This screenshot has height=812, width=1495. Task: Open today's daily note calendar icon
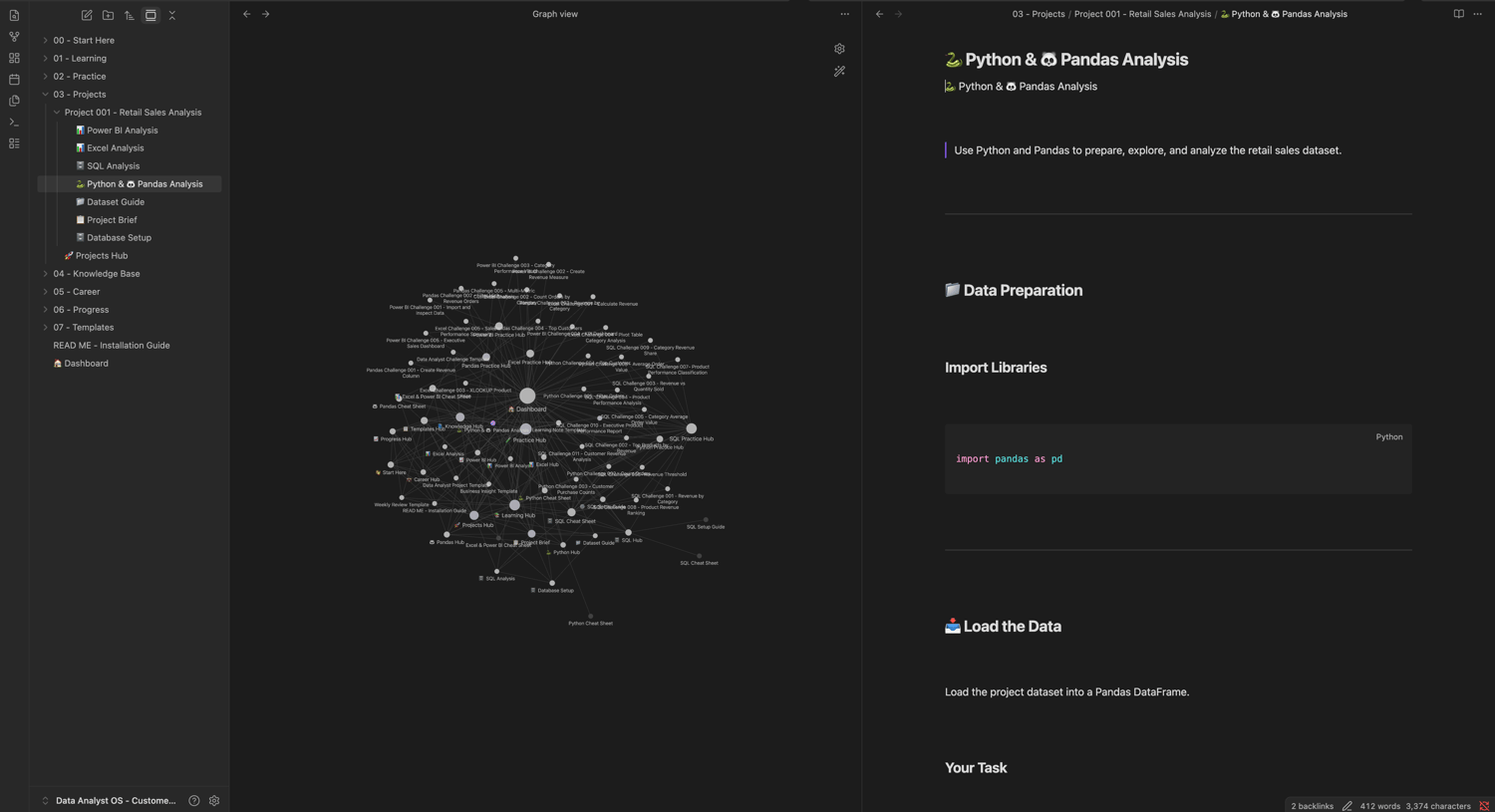point(14,80)
